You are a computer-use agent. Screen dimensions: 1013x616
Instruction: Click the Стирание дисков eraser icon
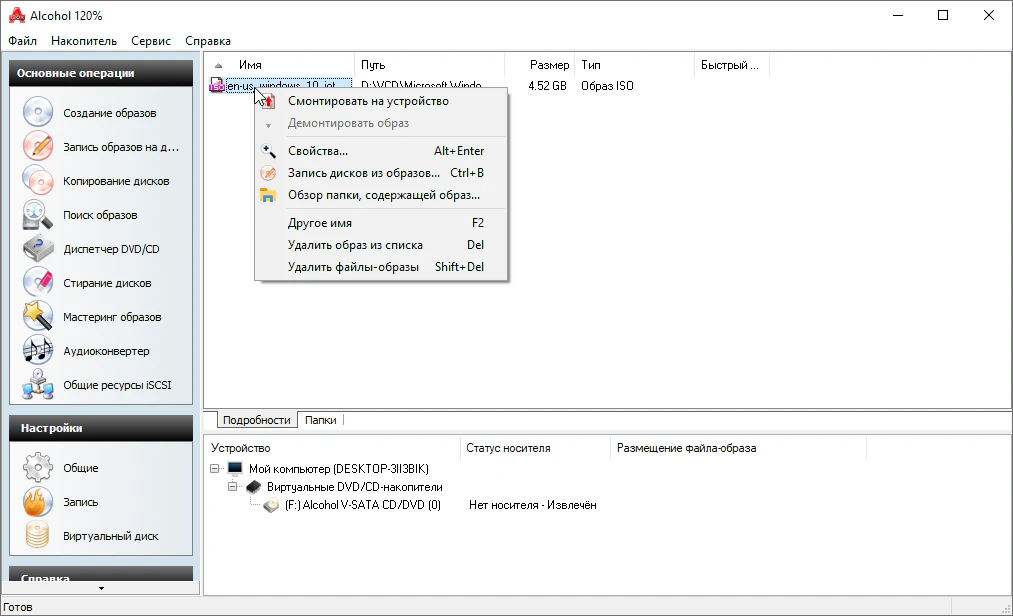[x=37, y=283]
